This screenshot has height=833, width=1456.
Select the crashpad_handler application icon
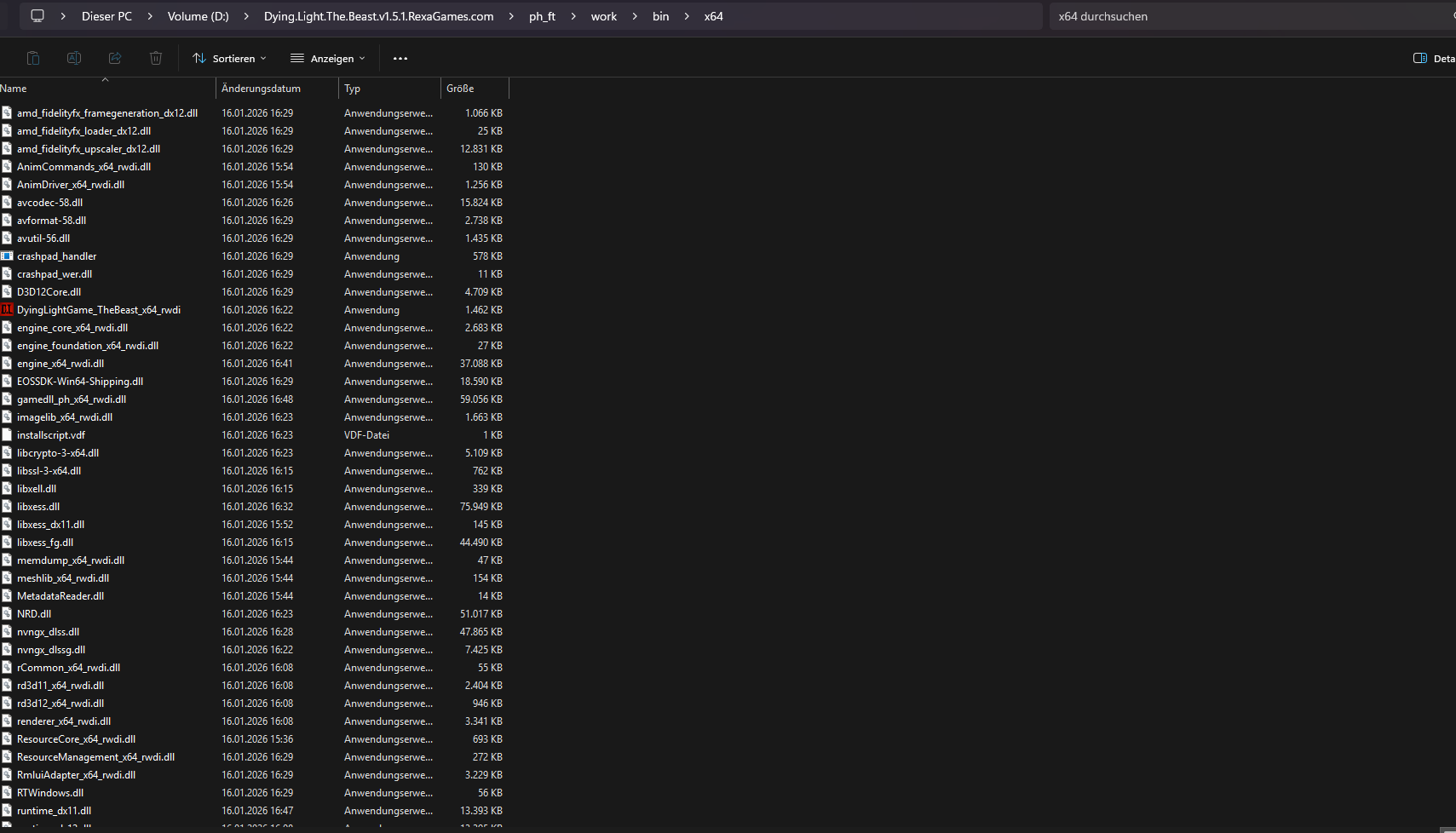click(x=7, y=256)
